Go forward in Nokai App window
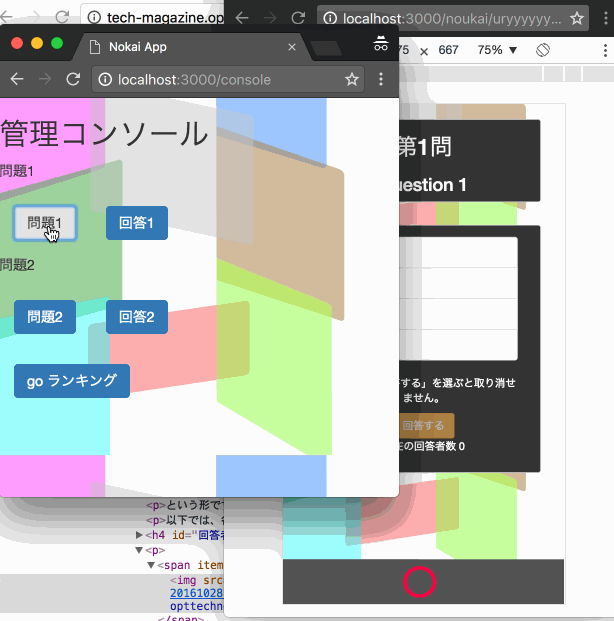Image resolution: width=614 pixels, height=621 pixels. coord(45,79)
